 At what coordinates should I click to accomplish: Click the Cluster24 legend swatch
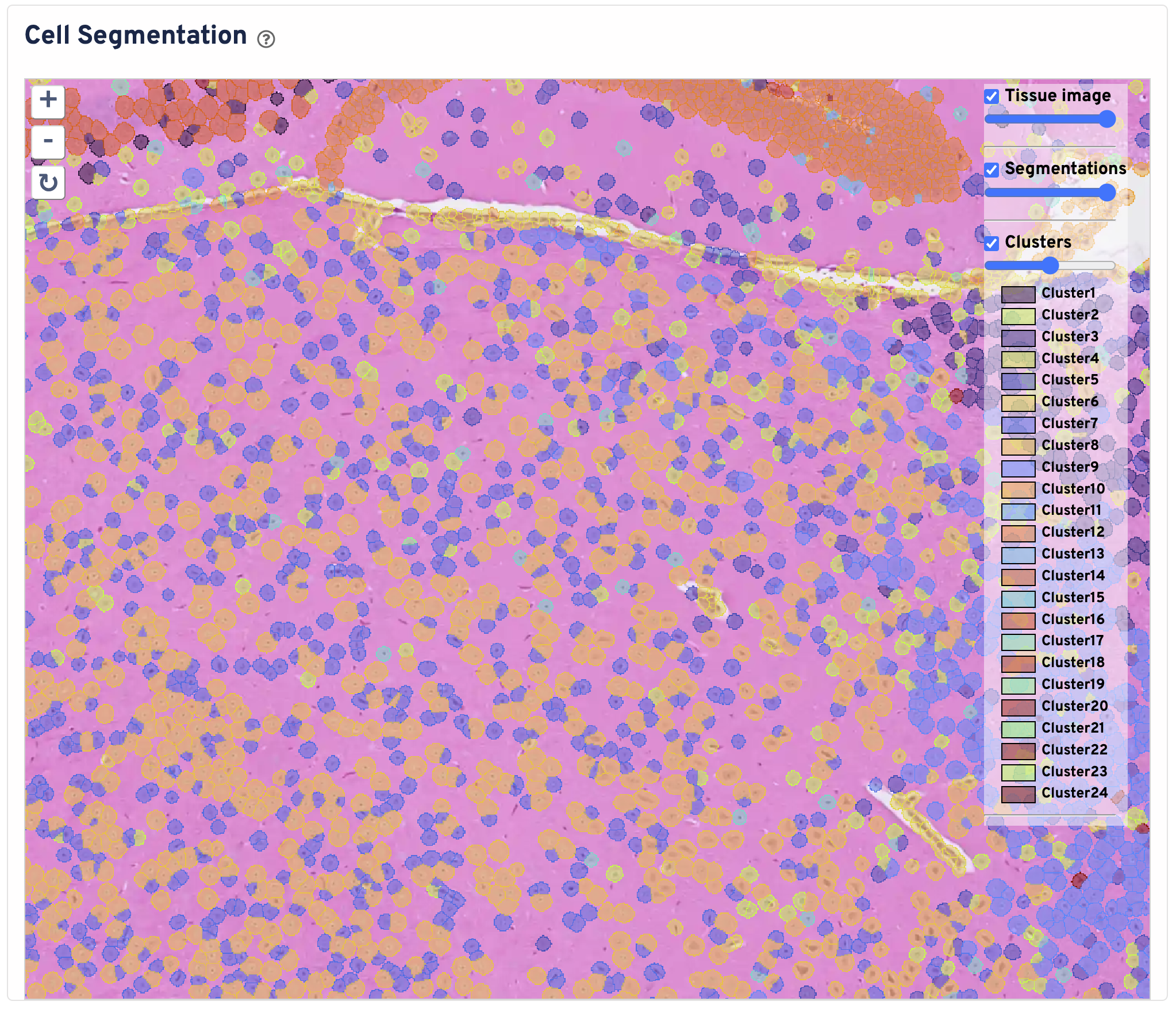click(1018, 794)
